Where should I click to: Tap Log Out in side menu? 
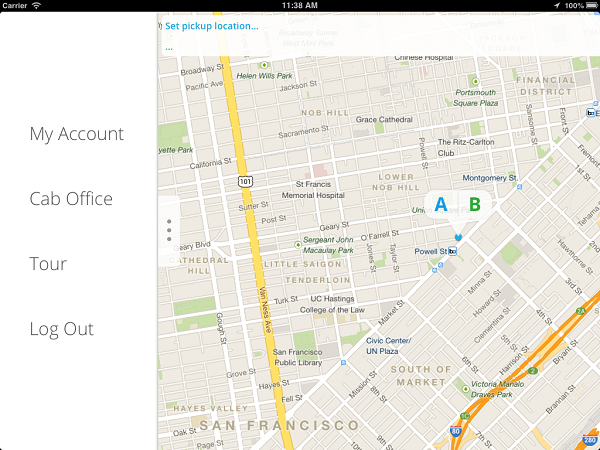tap(62, 329)
